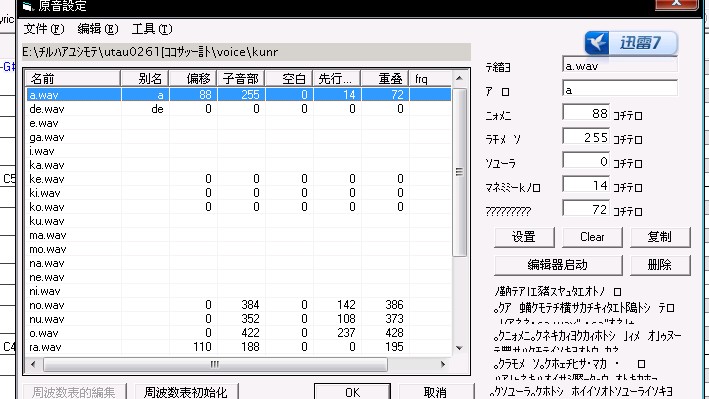Image resolution: width=709 pixels, height=399 pixels.
Task: Click the 名前 column header
Action: tap(73, 78)
